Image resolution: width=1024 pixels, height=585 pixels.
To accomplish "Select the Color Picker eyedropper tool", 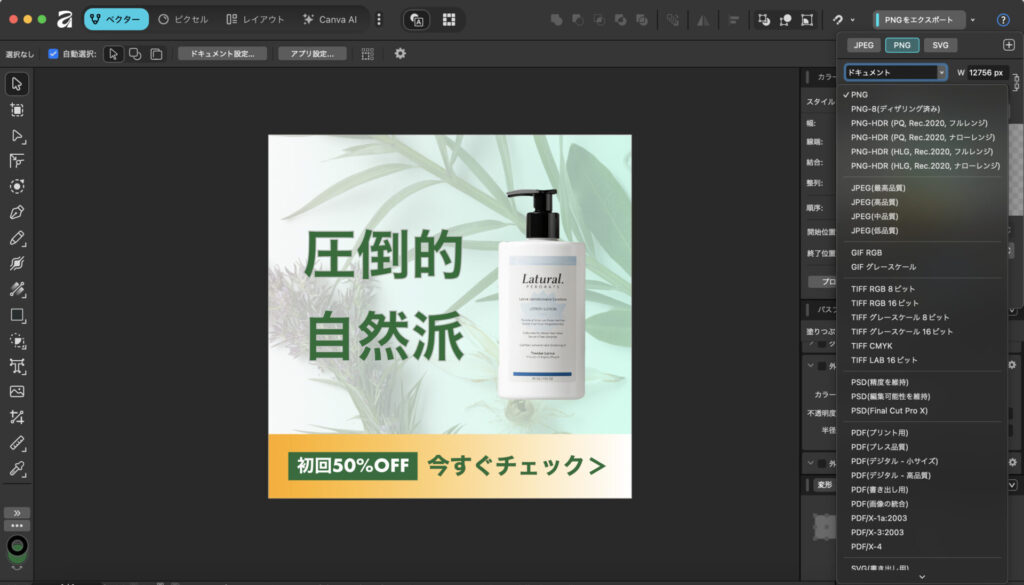I will tap(17, 468).
